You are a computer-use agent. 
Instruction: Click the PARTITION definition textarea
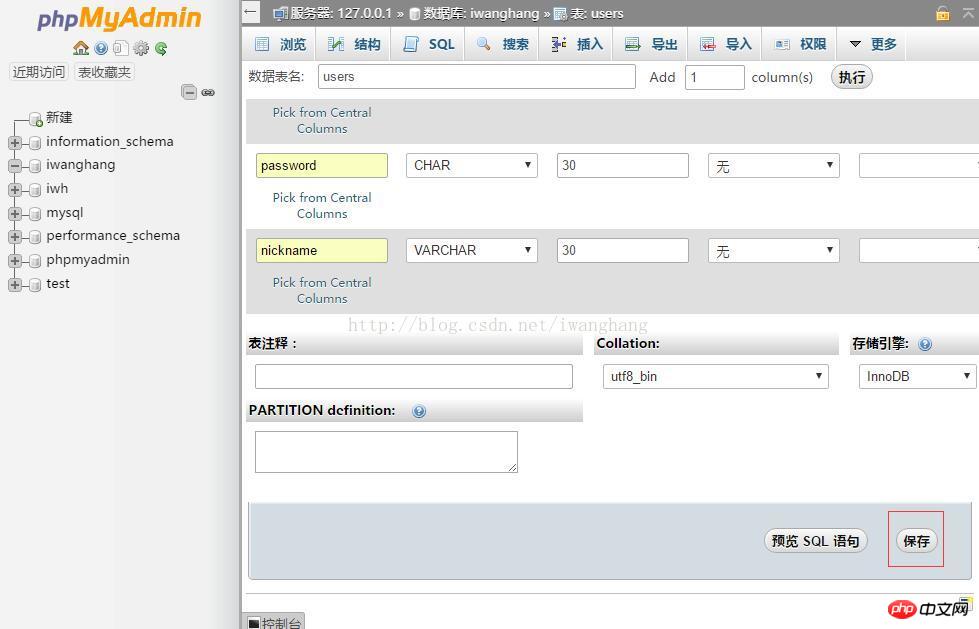(386, 452)
